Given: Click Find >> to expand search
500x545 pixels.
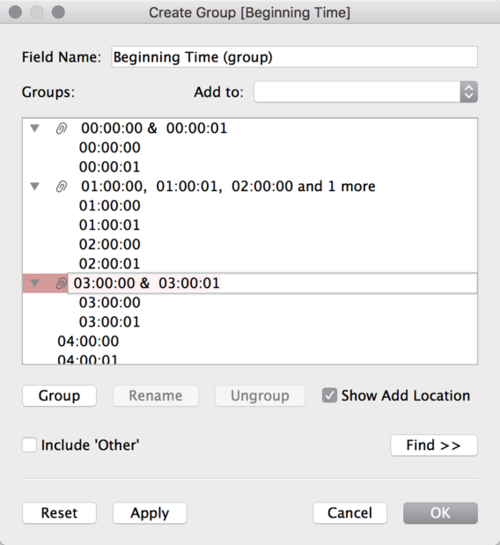Looking at the screenshot, I should (x=434, y=445).
